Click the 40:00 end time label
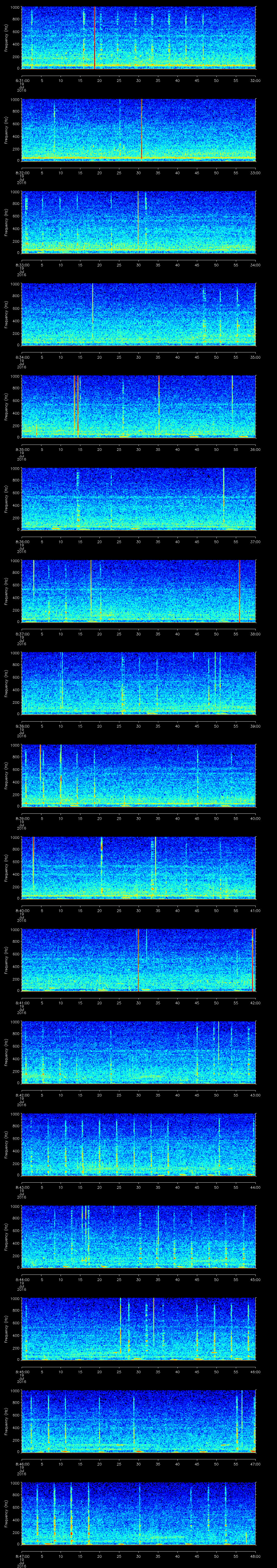Screen dimensions: 277x1568 point(255,818)
